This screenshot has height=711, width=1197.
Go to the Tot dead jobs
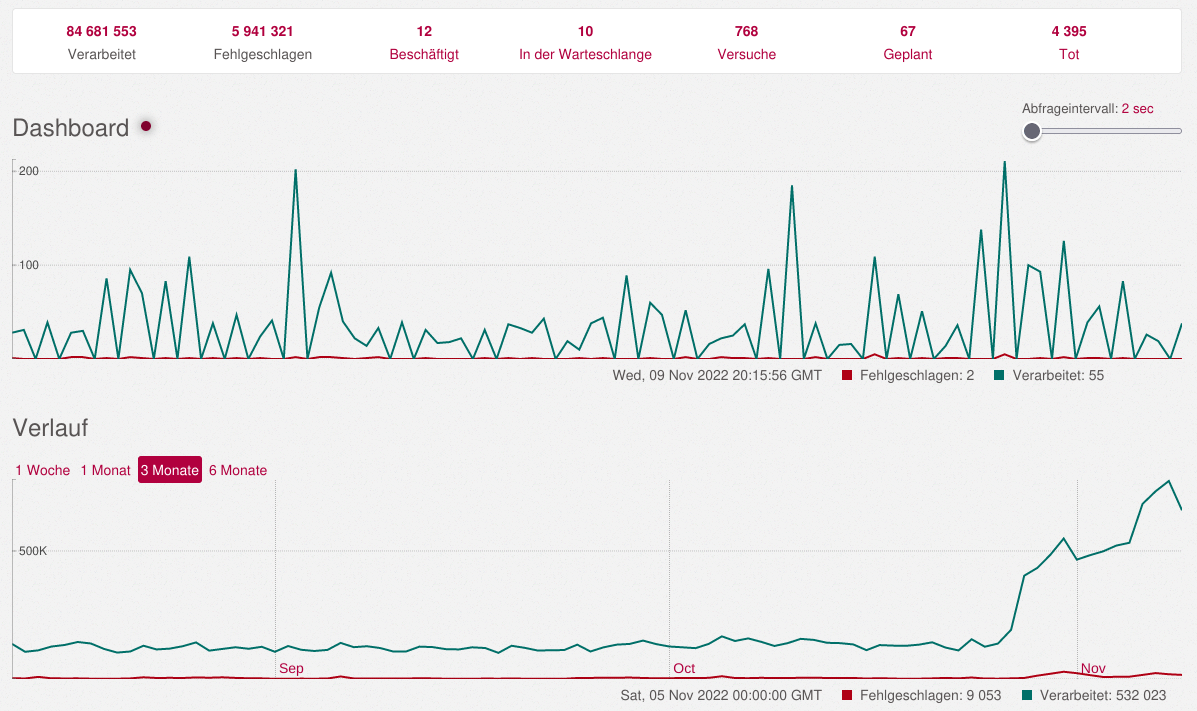tap(1069, 54)
